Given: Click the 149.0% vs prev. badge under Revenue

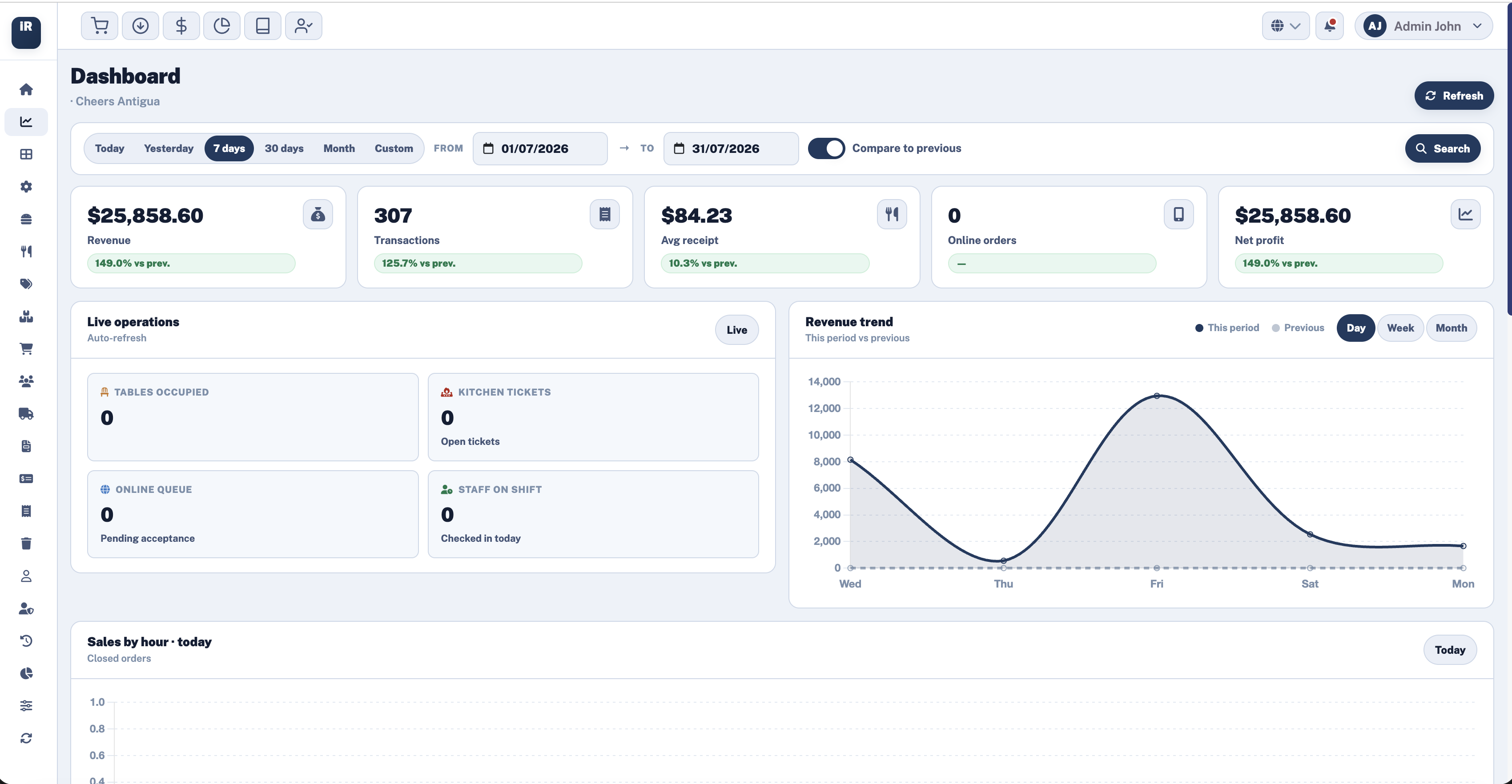Looking at the screenshot, I should 191,264.
